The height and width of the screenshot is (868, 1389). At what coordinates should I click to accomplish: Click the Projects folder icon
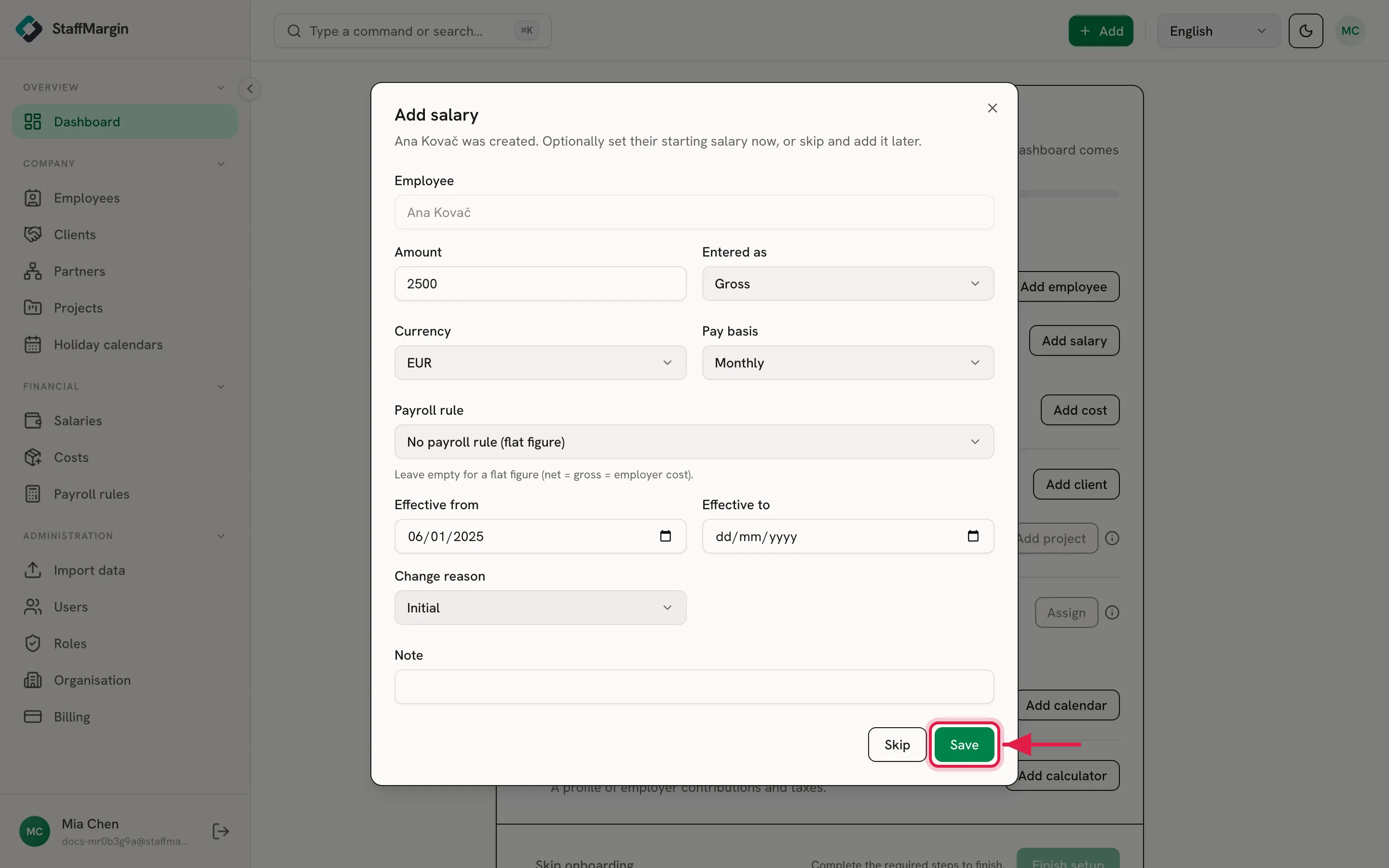point(33,308)
